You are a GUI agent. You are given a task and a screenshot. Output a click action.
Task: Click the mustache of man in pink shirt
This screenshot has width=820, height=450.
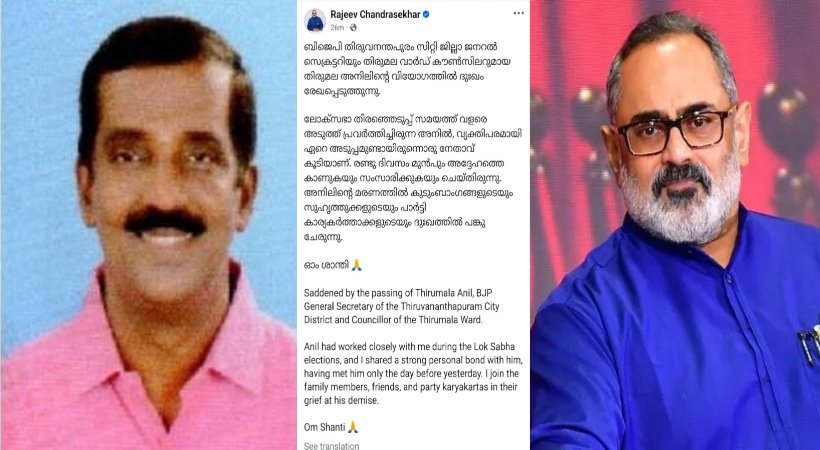coord(164,221)
